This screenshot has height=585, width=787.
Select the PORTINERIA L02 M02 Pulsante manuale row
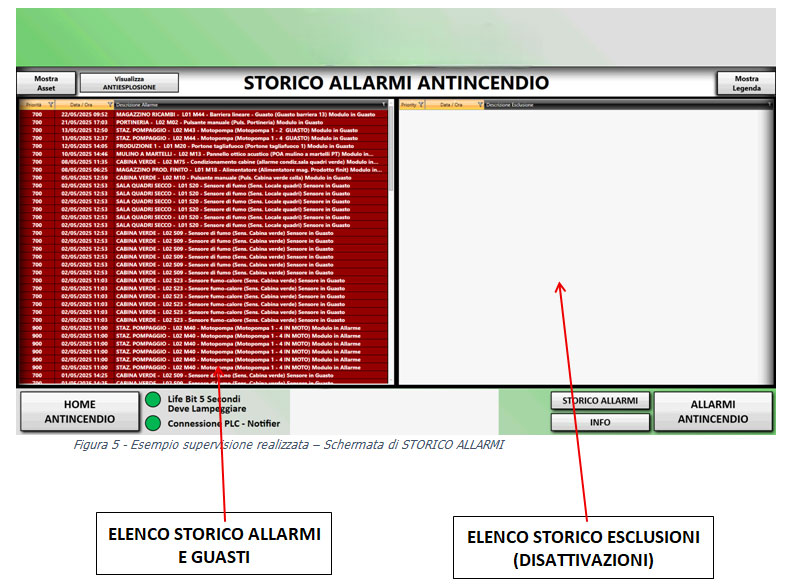(203, 122)
